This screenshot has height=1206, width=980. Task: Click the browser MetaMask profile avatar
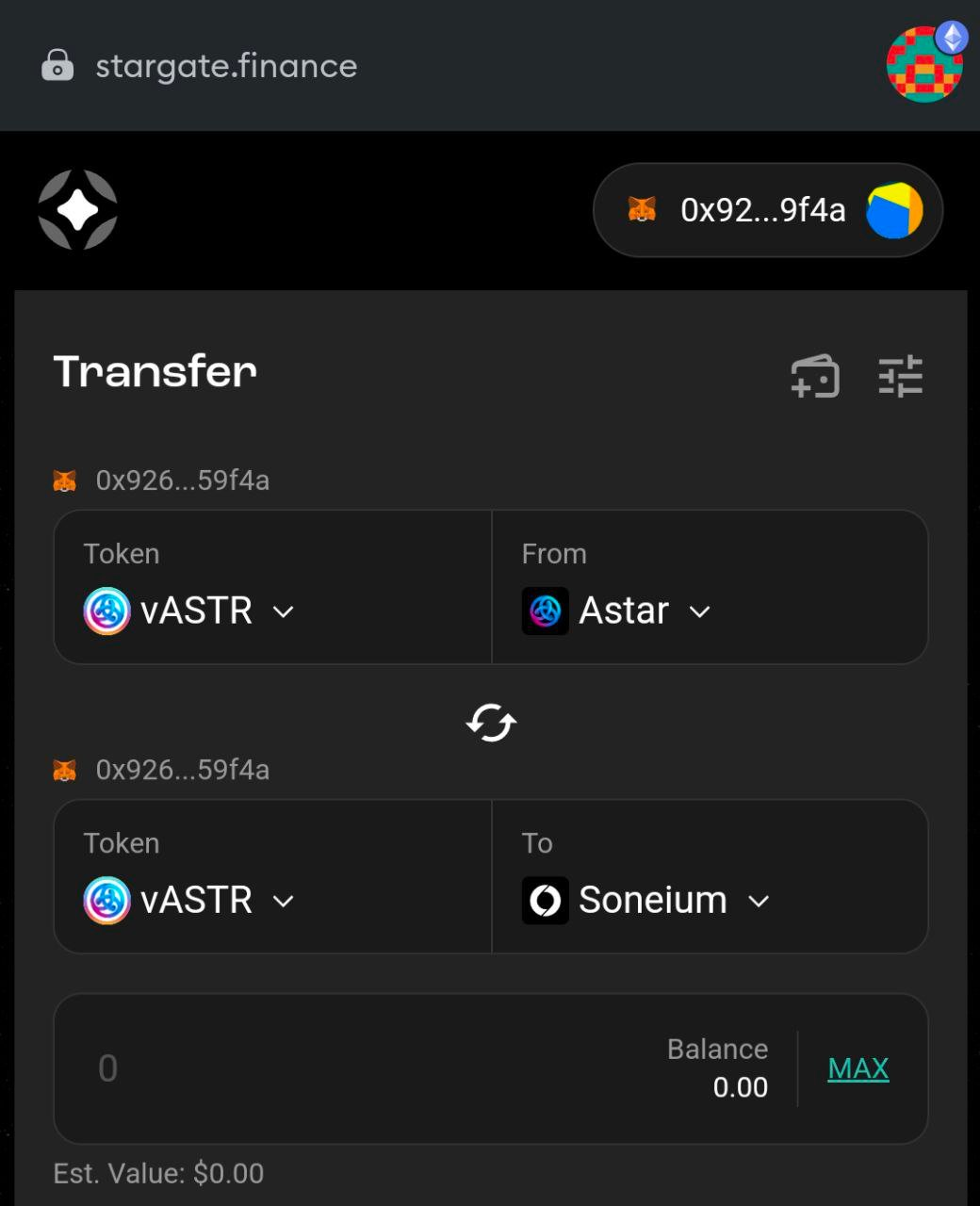tap(925, 64)
